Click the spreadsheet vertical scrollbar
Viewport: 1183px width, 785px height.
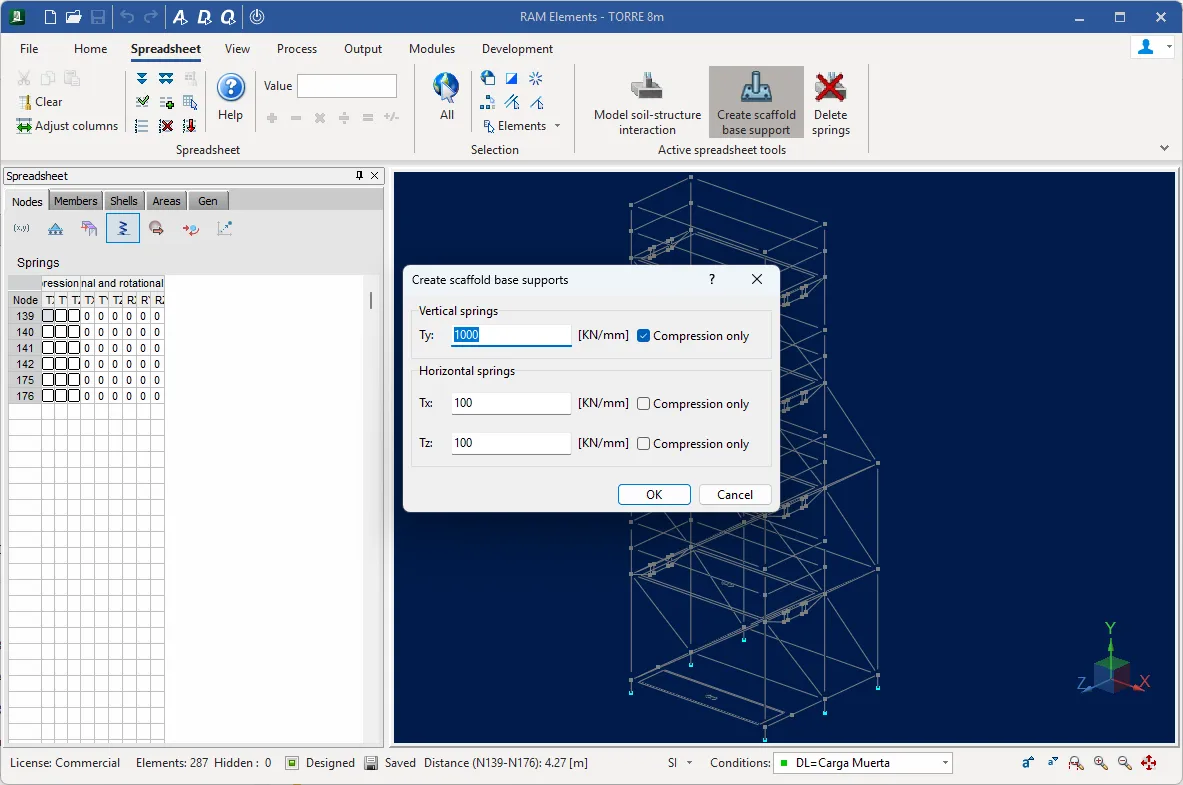point(371,301)
